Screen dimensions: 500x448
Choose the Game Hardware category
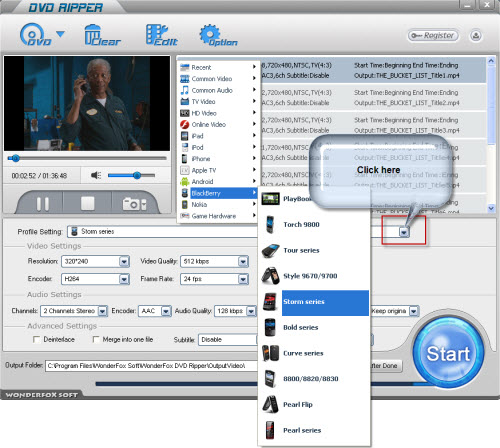click(218, 216)
